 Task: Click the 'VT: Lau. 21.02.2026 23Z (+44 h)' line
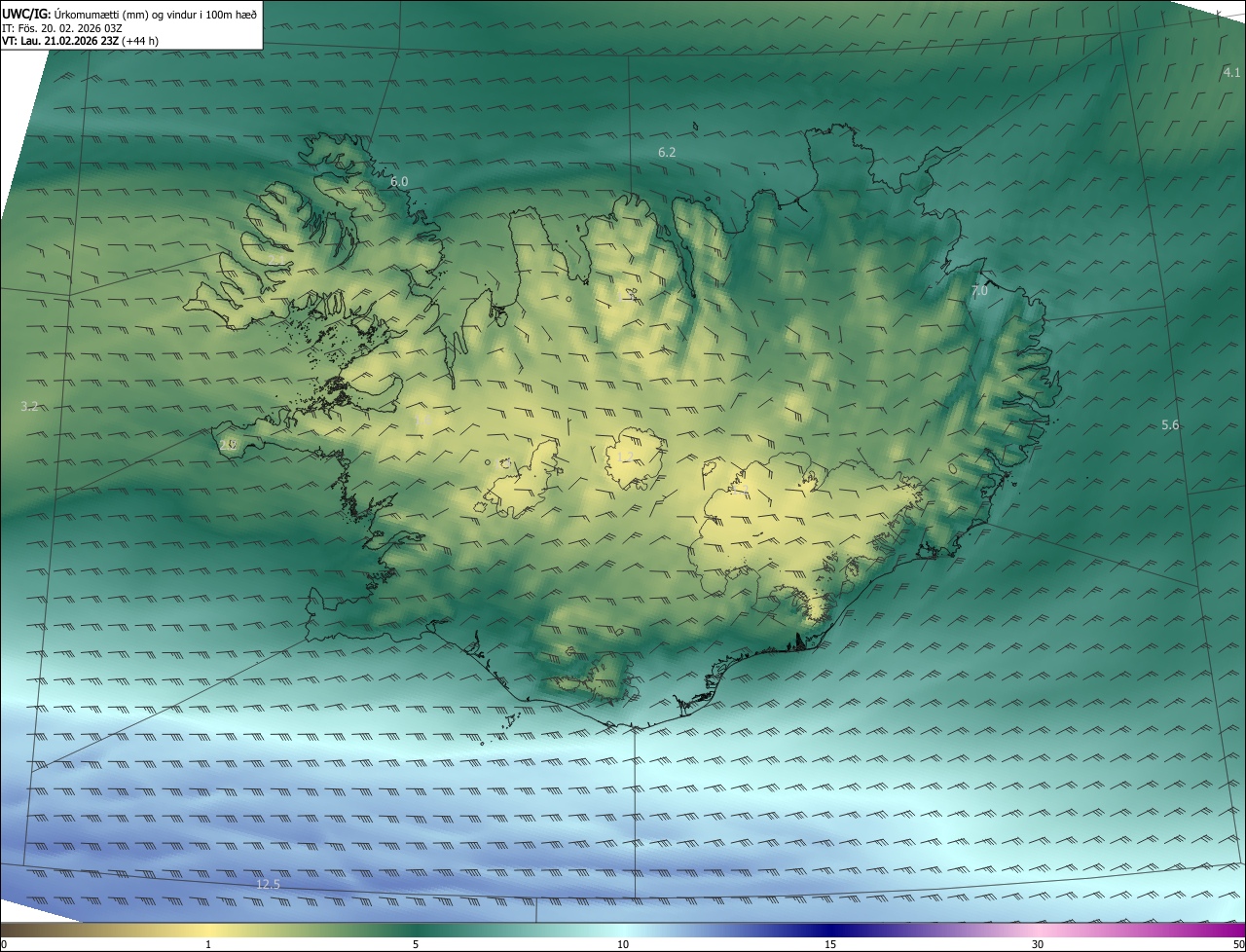[x=81, y=42]
